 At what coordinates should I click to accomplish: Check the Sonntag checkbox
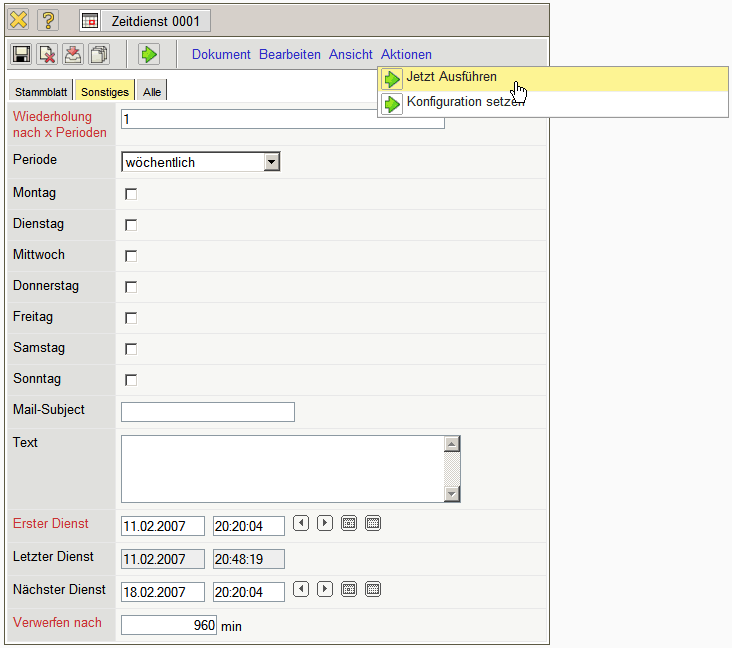coord(130,380)
